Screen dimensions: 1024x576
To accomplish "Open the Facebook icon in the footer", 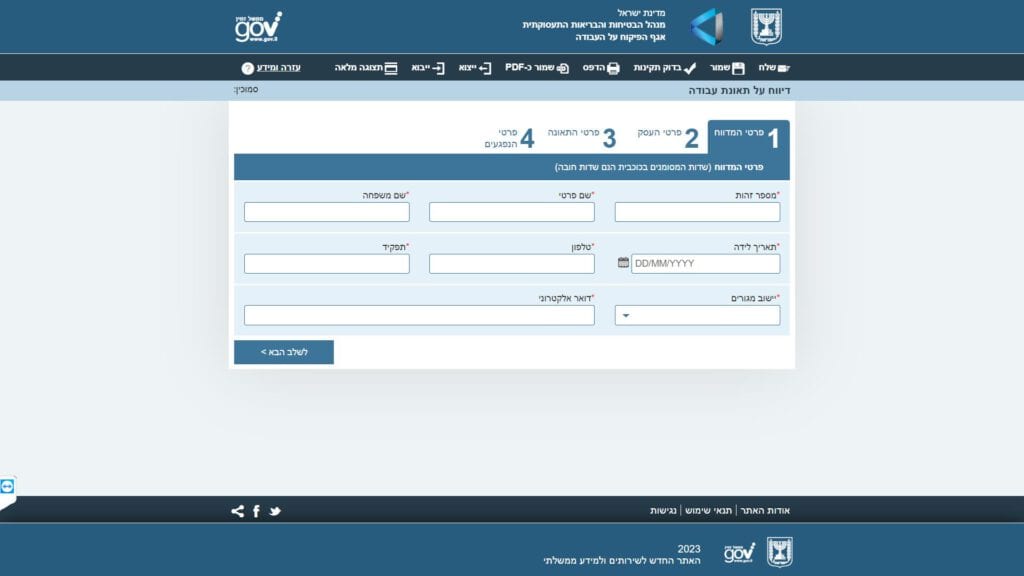I will tap(256, 511).
